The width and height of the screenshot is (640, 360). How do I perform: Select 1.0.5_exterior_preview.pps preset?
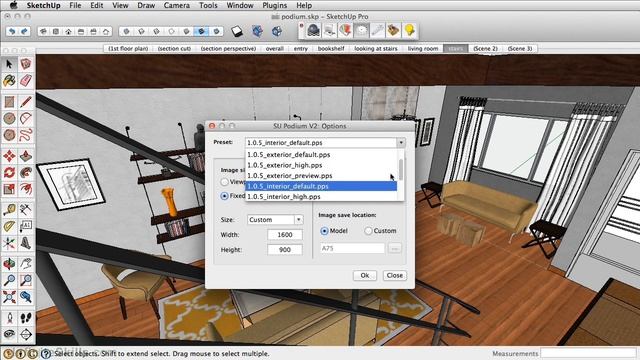pyautogui.click(x=321, y=176)
